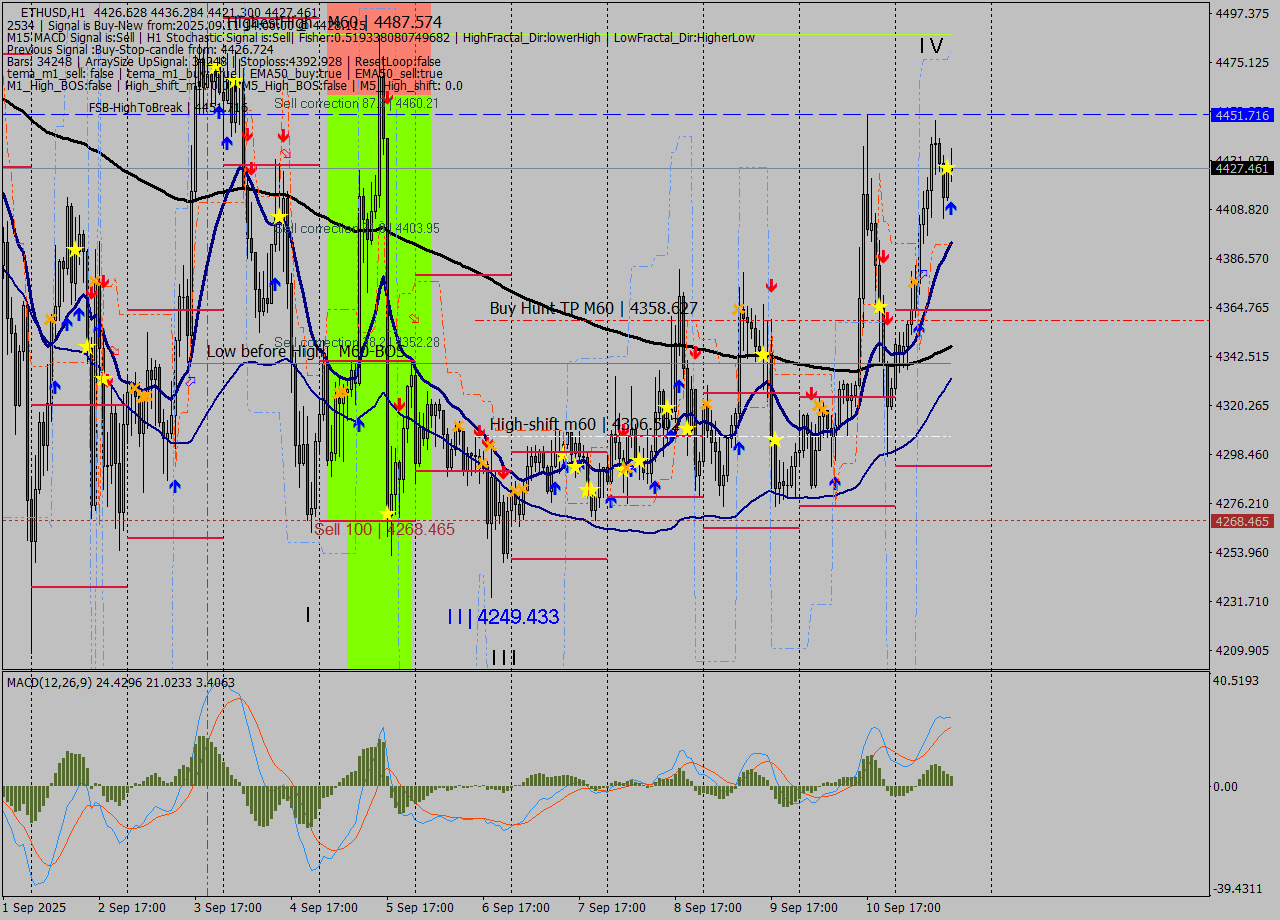
Task: Select the red down arrow above the 9 Sep candles
Action: pyautogui.click(x=884, y=256)
